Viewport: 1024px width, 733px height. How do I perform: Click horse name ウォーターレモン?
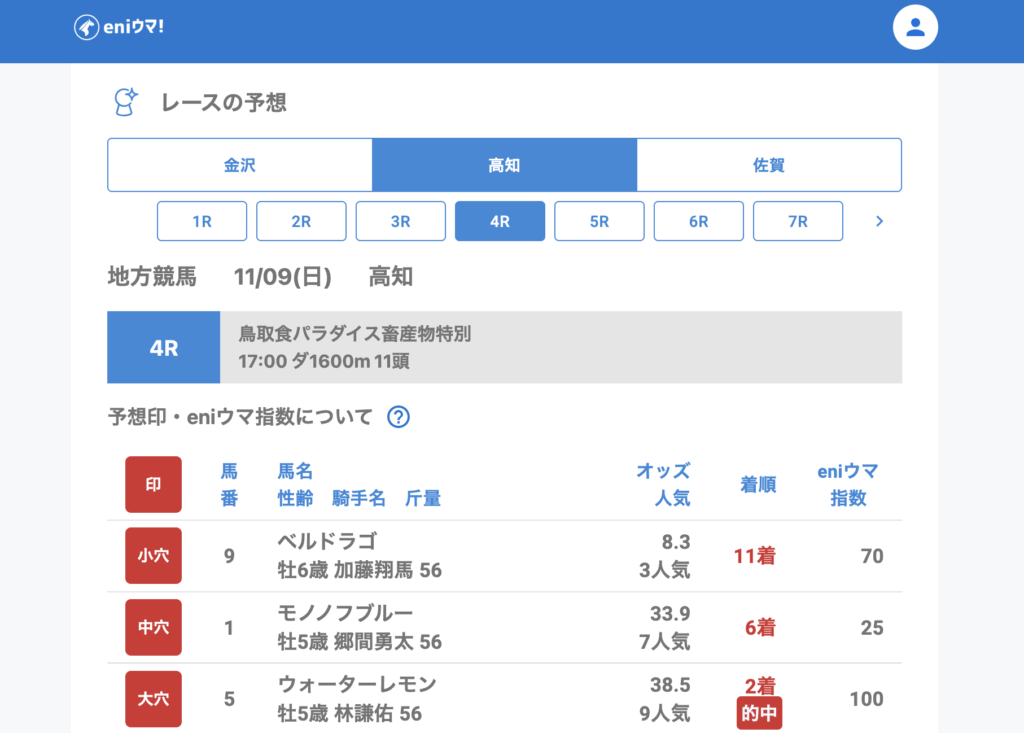point(357,685)
